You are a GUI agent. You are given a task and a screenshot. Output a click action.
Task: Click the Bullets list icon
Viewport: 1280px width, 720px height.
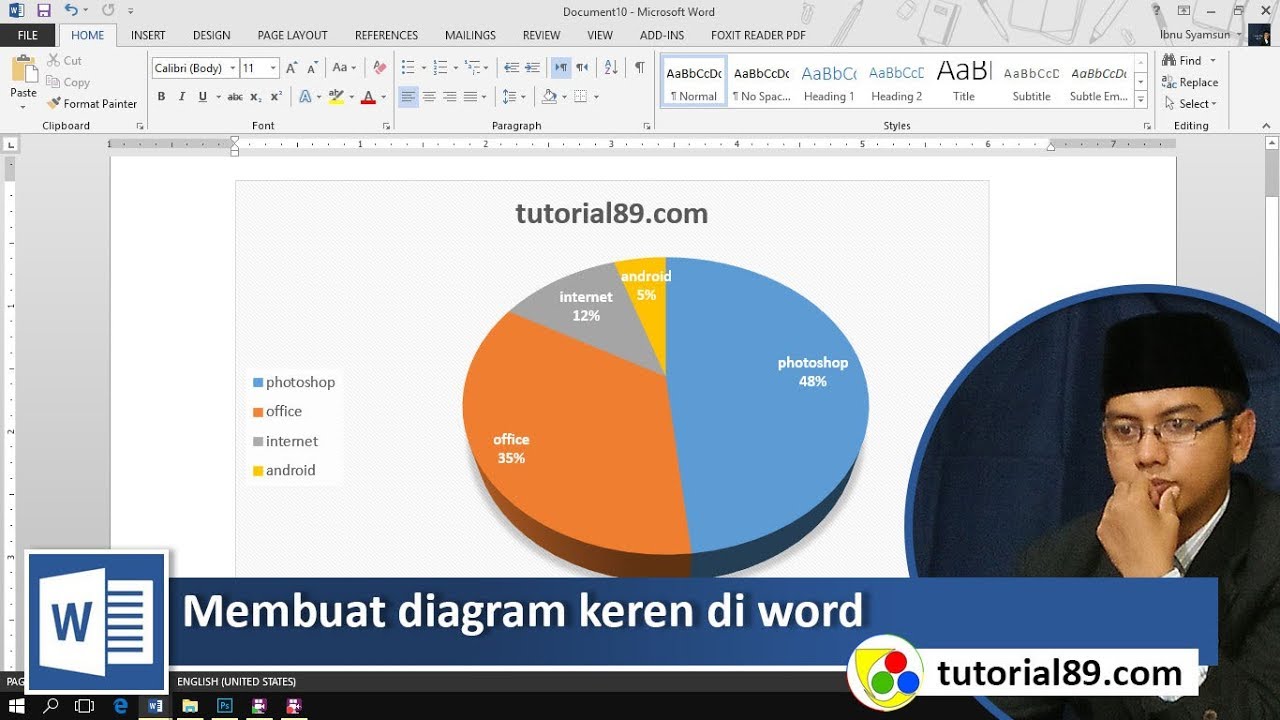point(407,68)
